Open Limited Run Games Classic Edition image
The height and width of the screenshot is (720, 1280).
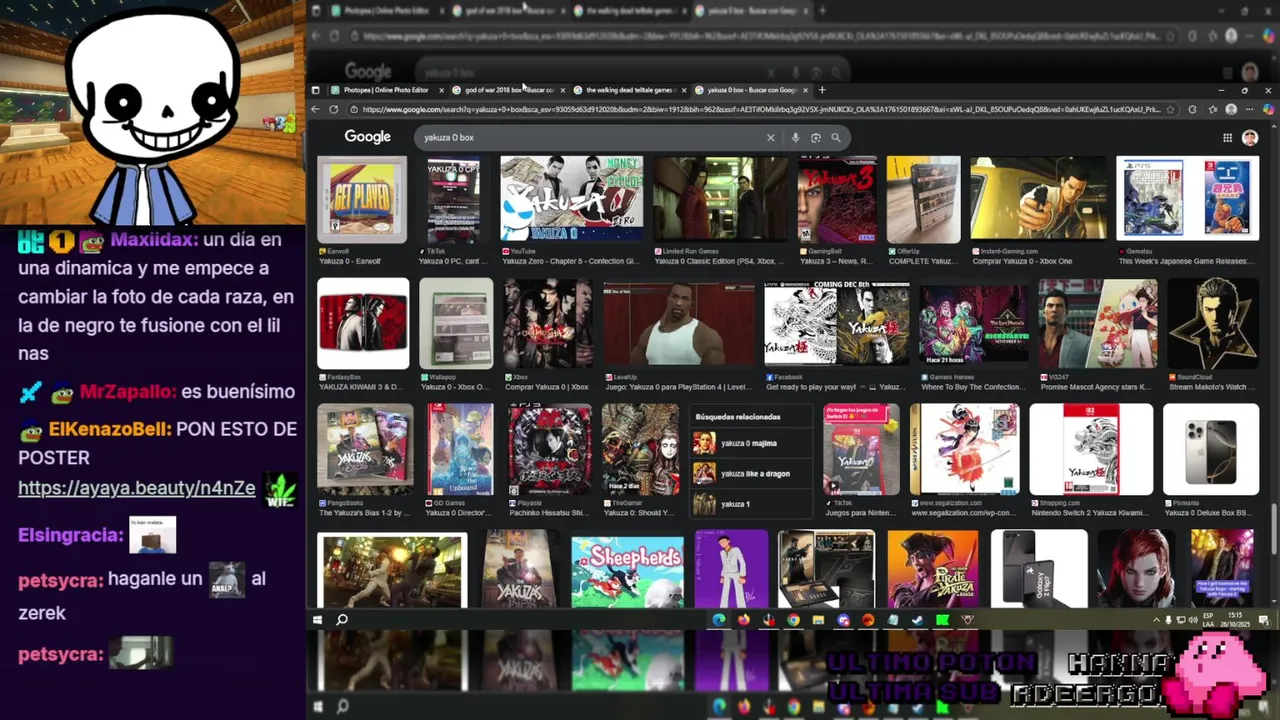coord(721,199)
